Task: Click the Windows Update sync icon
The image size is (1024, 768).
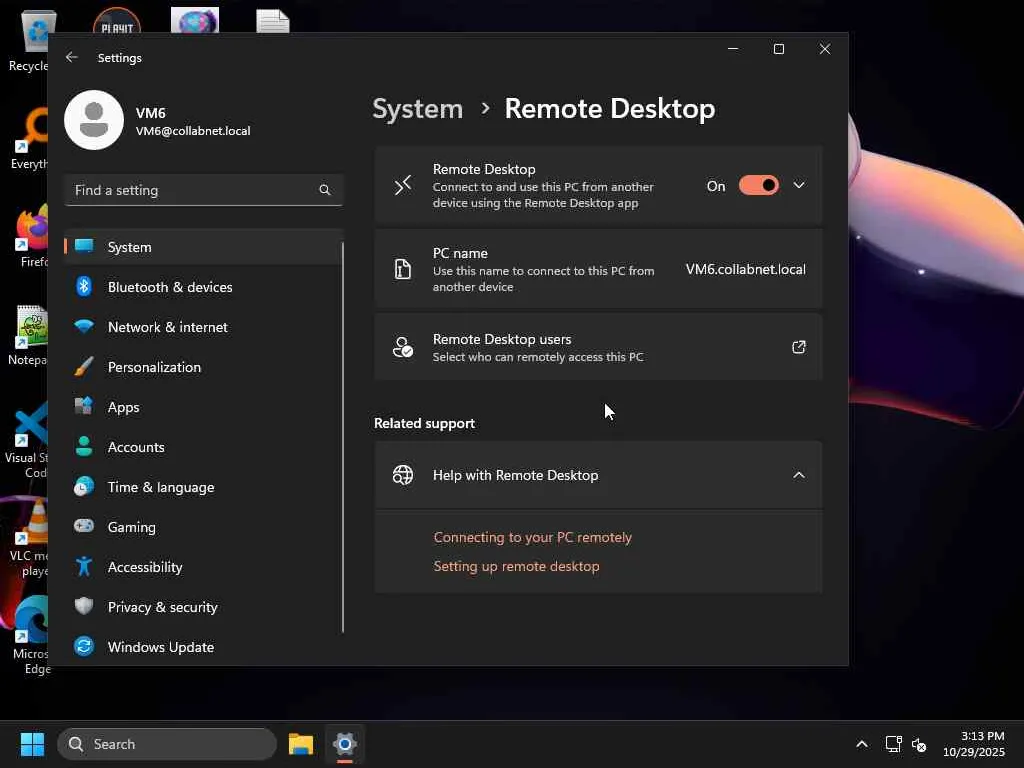Action: coord(85,647)
